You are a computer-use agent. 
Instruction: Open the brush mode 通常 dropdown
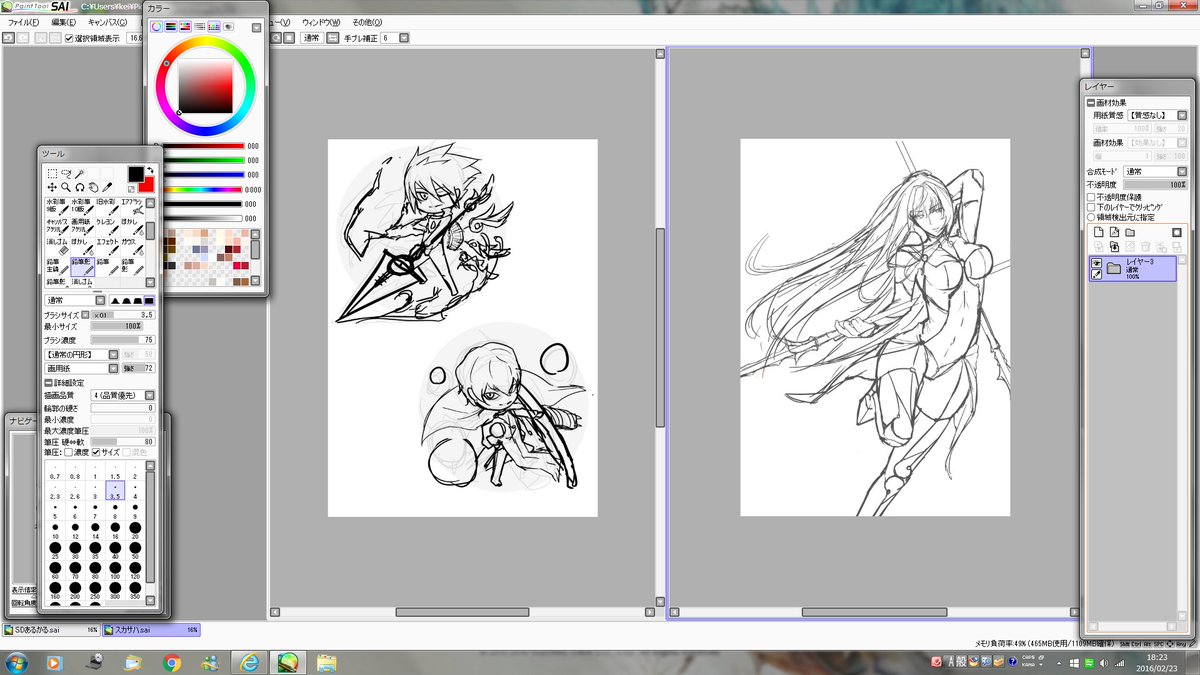[x=100, y=301]
